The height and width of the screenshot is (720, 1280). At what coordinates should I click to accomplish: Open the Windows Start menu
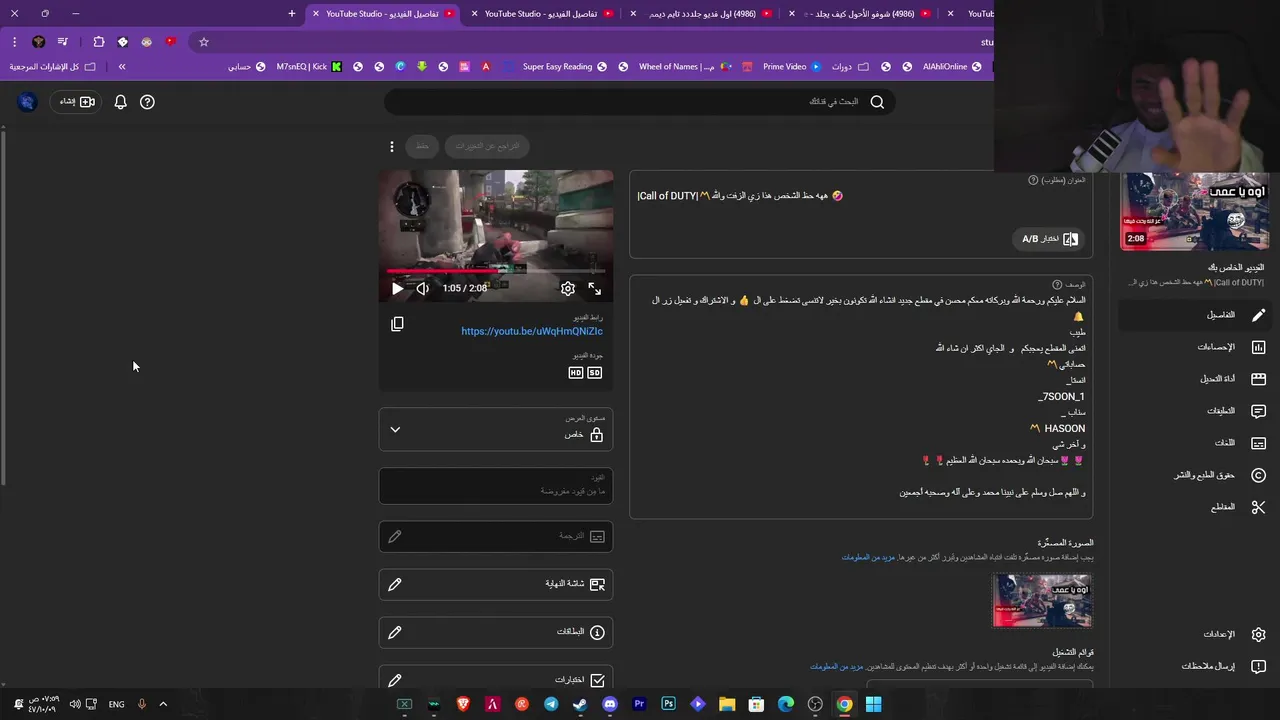pyautogui.click(x=873, y=704)
